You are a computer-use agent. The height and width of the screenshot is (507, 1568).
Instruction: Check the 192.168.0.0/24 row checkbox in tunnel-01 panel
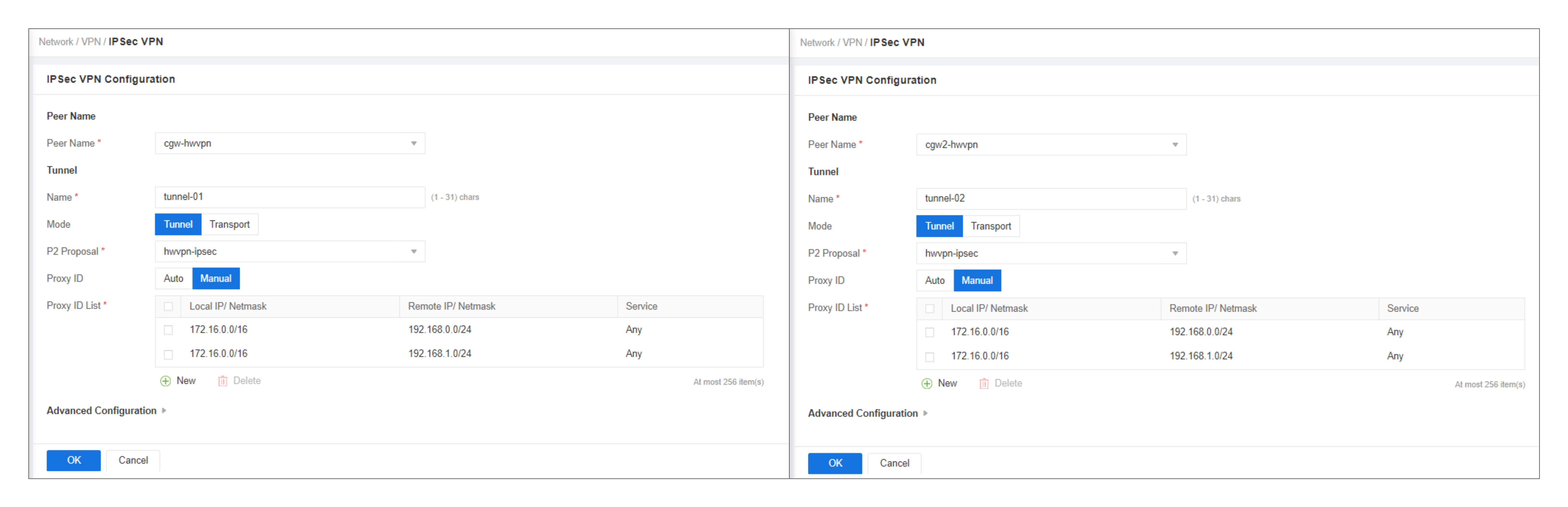pos(169,330)
